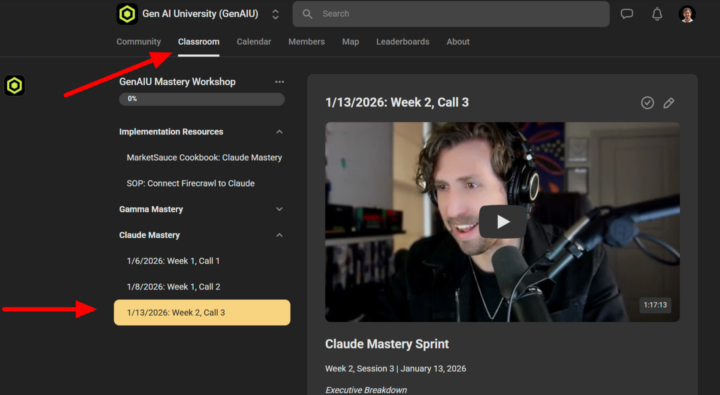Click the hexagon group icon in left sidebar
This screenshot has width=720, height=395.
click(15, 85)
